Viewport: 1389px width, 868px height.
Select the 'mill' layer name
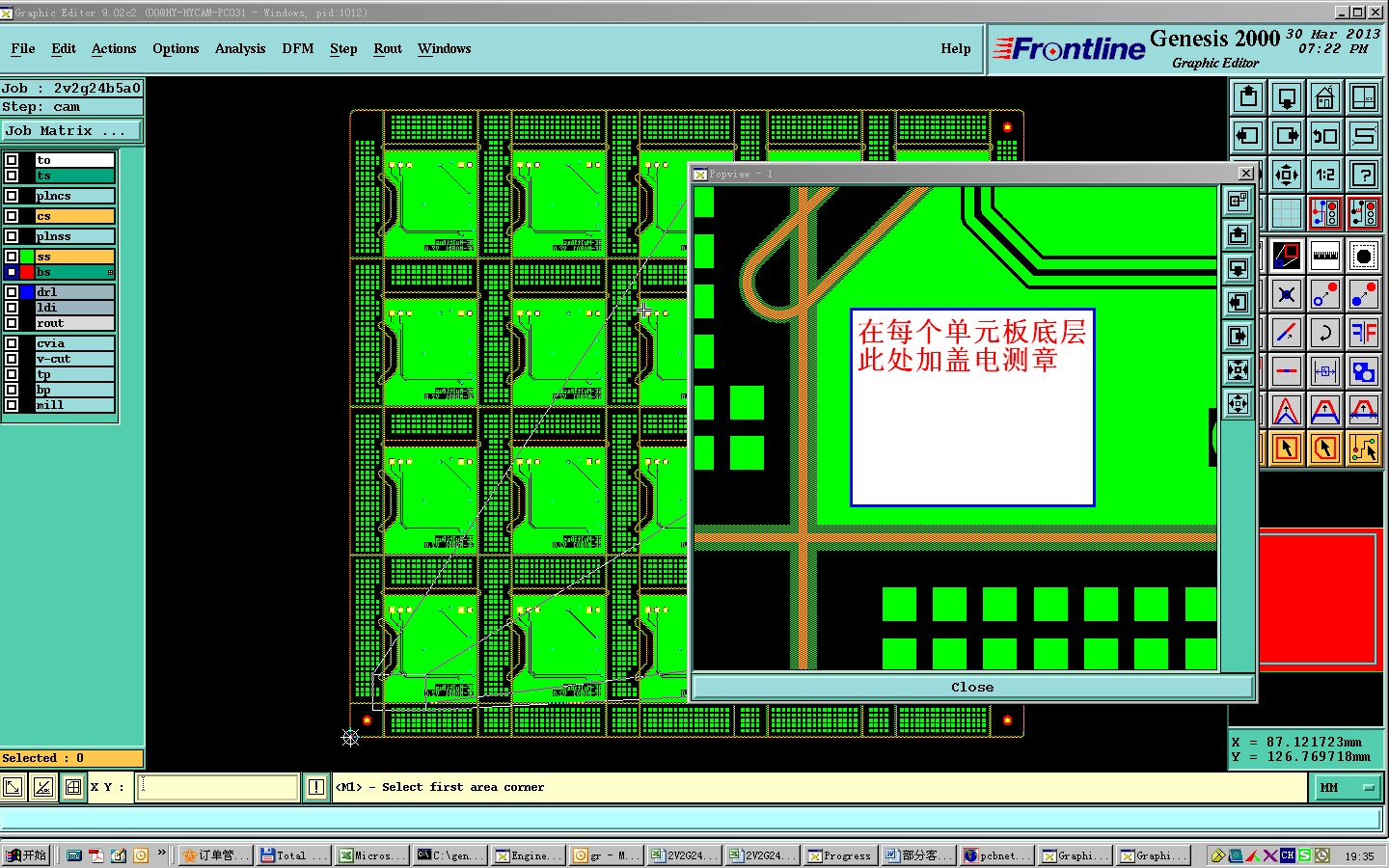(x=75, y=405)
